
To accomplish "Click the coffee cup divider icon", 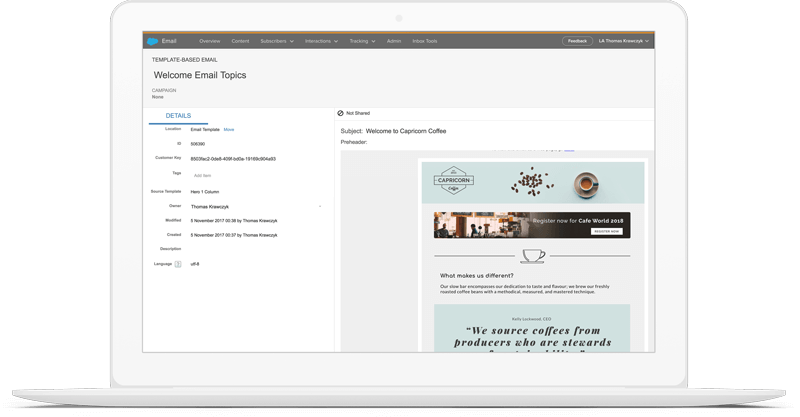I will coord(533,255).
